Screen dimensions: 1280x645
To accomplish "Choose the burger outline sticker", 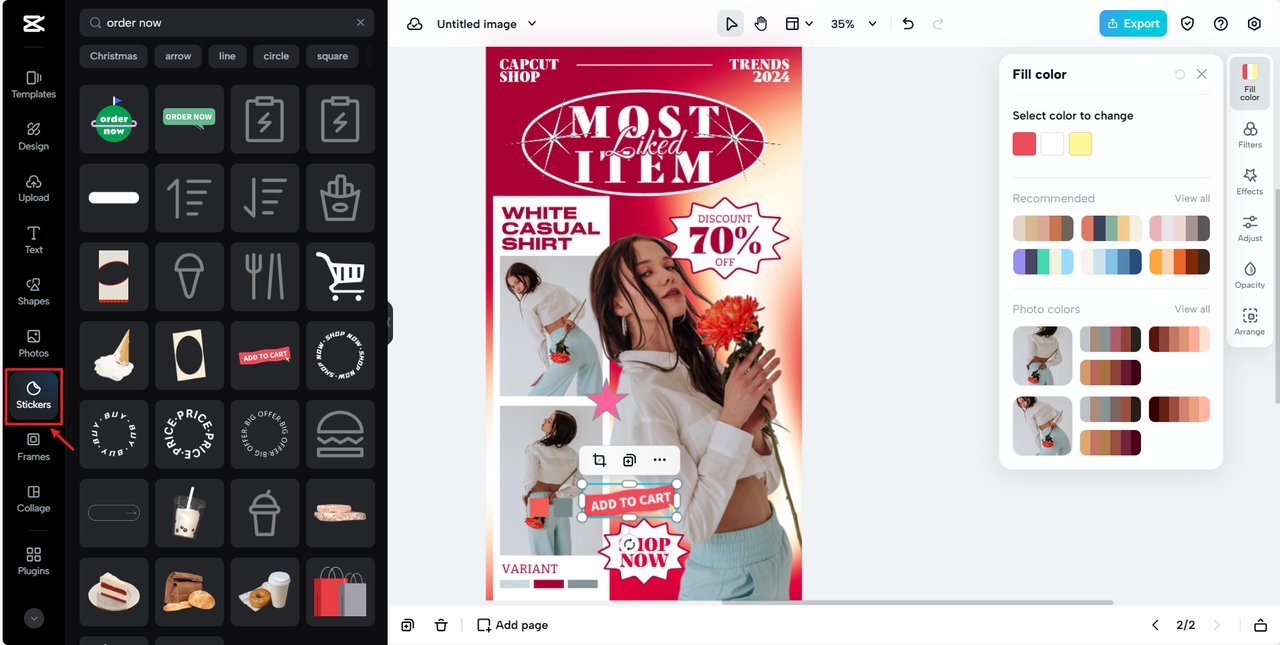I will point(340,435).
